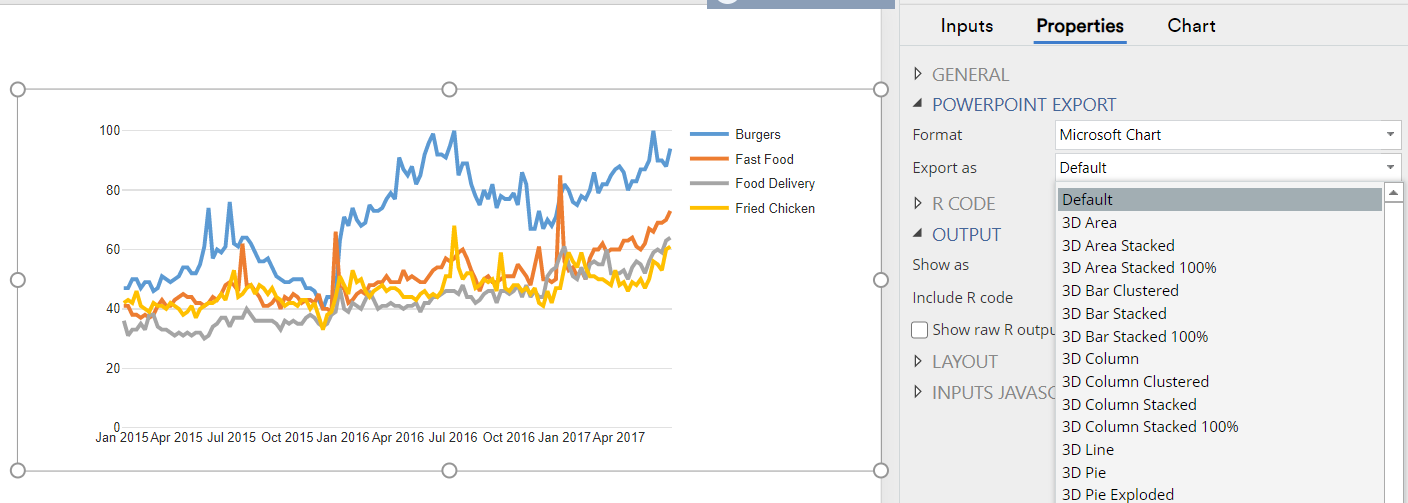Click the dropdown list scroll-up arrow

(1394, 193)
